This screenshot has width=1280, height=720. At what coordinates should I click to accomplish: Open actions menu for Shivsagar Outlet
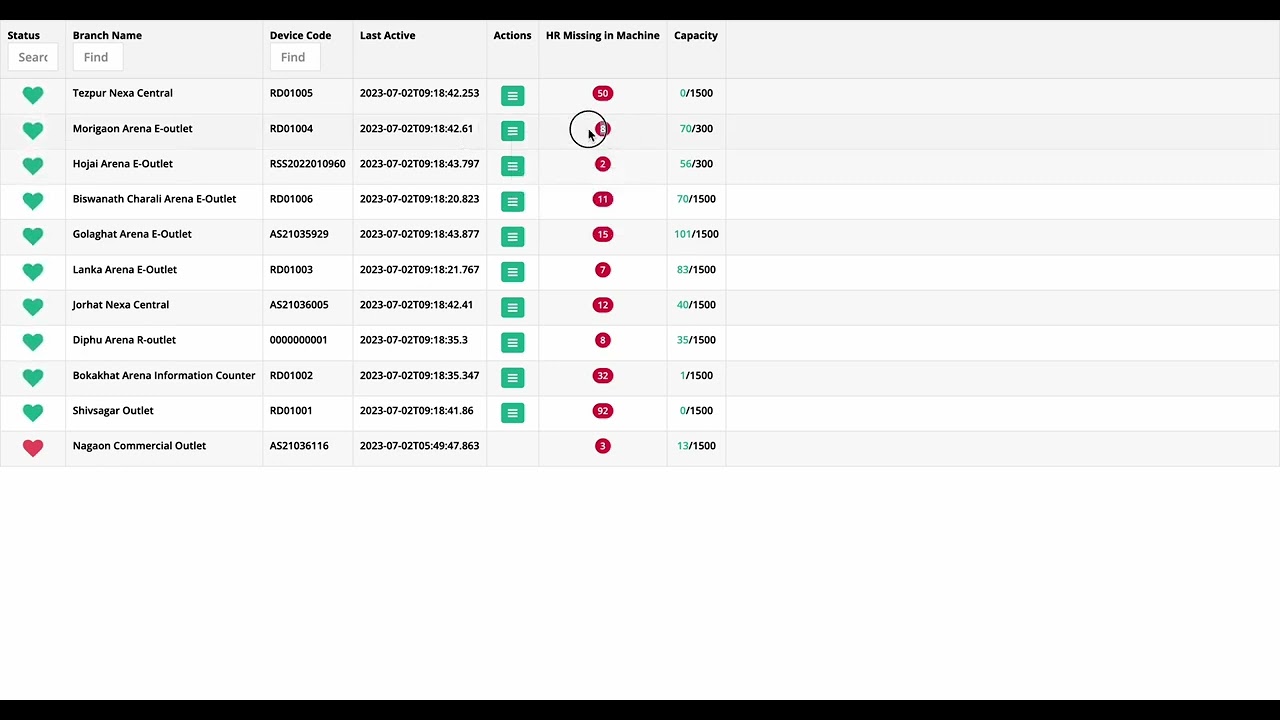click(512, 413)
